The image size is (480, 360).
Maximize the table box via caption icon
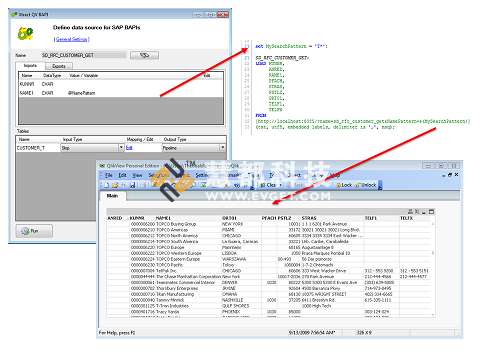[431, 212]
